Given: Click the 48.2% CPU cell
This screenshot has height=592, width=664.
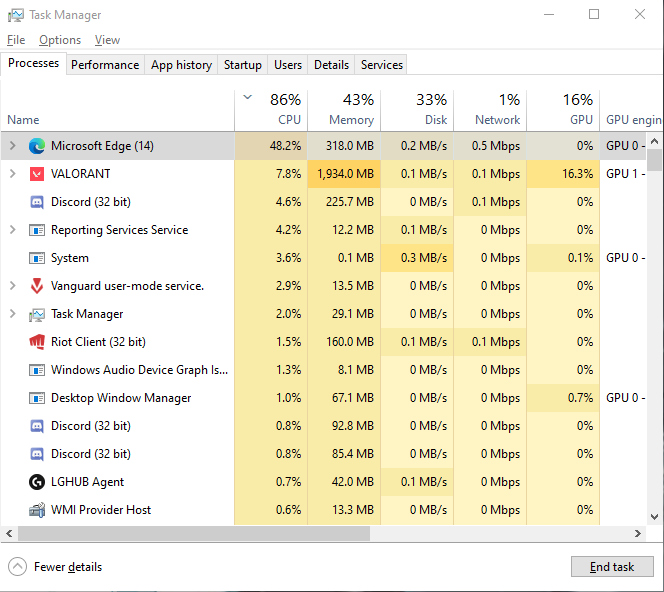Looking at the screenshot, I should [271, 146].
